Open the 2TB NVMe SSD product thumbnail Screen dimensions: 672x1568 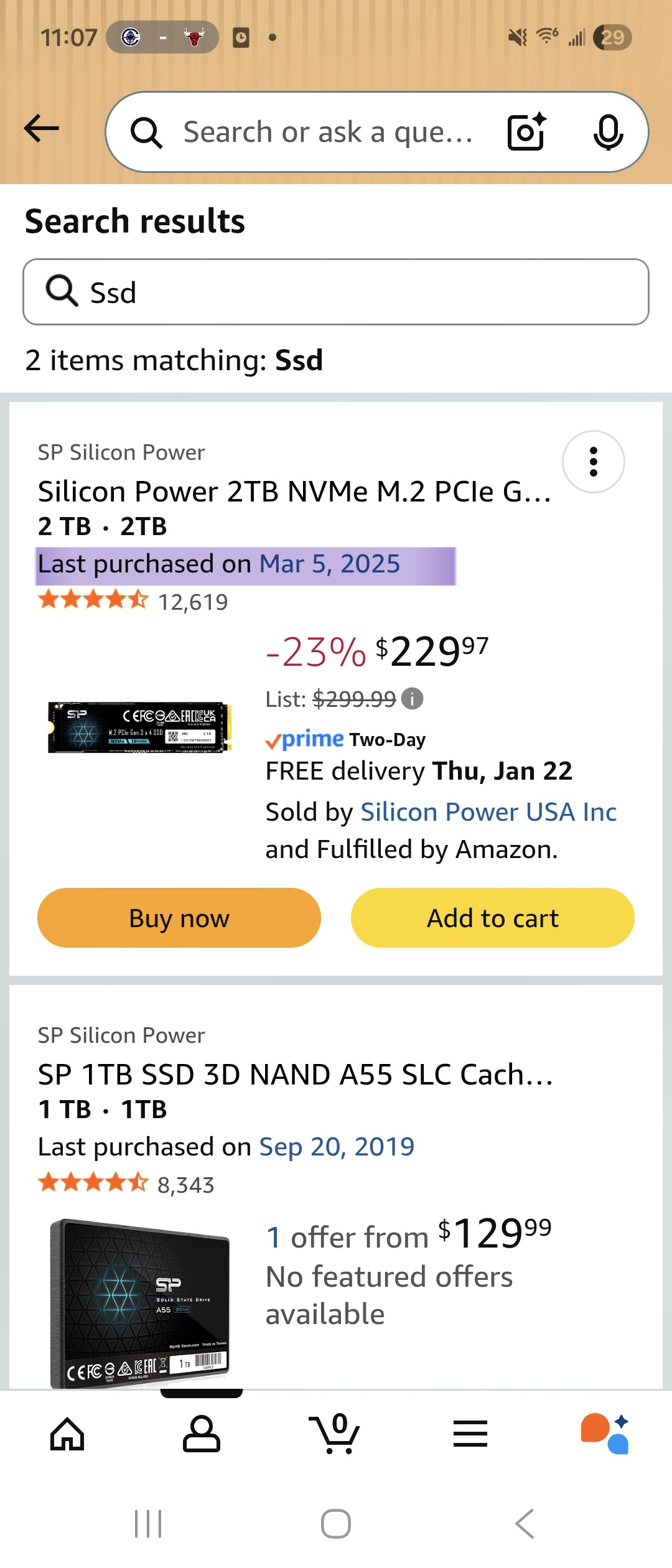[140, 727]
